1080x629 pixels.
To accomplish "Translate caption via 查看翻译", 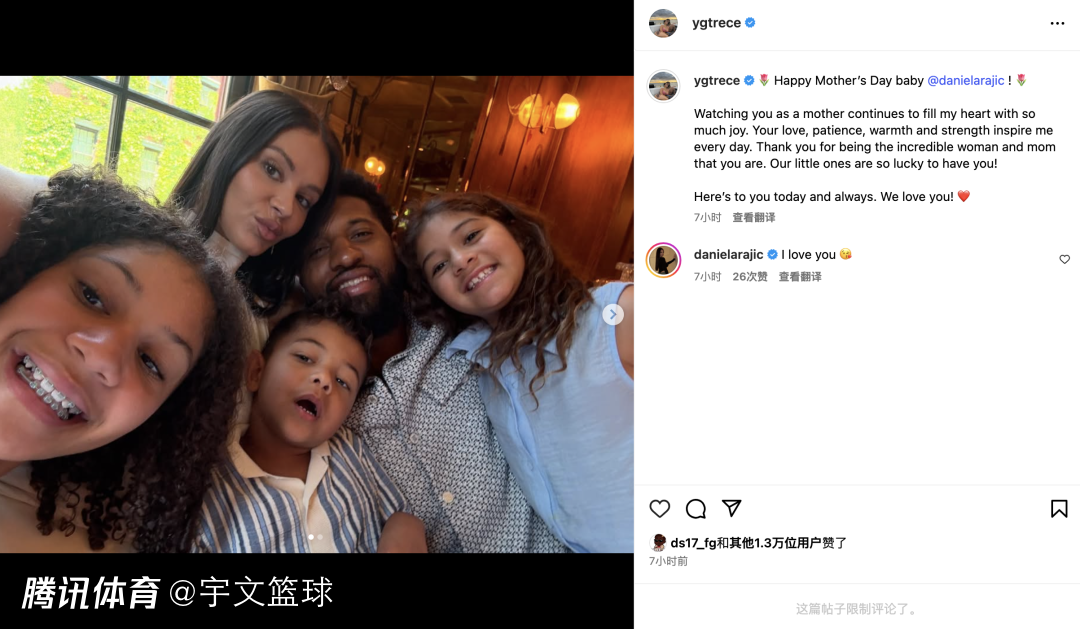I will (x=754, y=217).
